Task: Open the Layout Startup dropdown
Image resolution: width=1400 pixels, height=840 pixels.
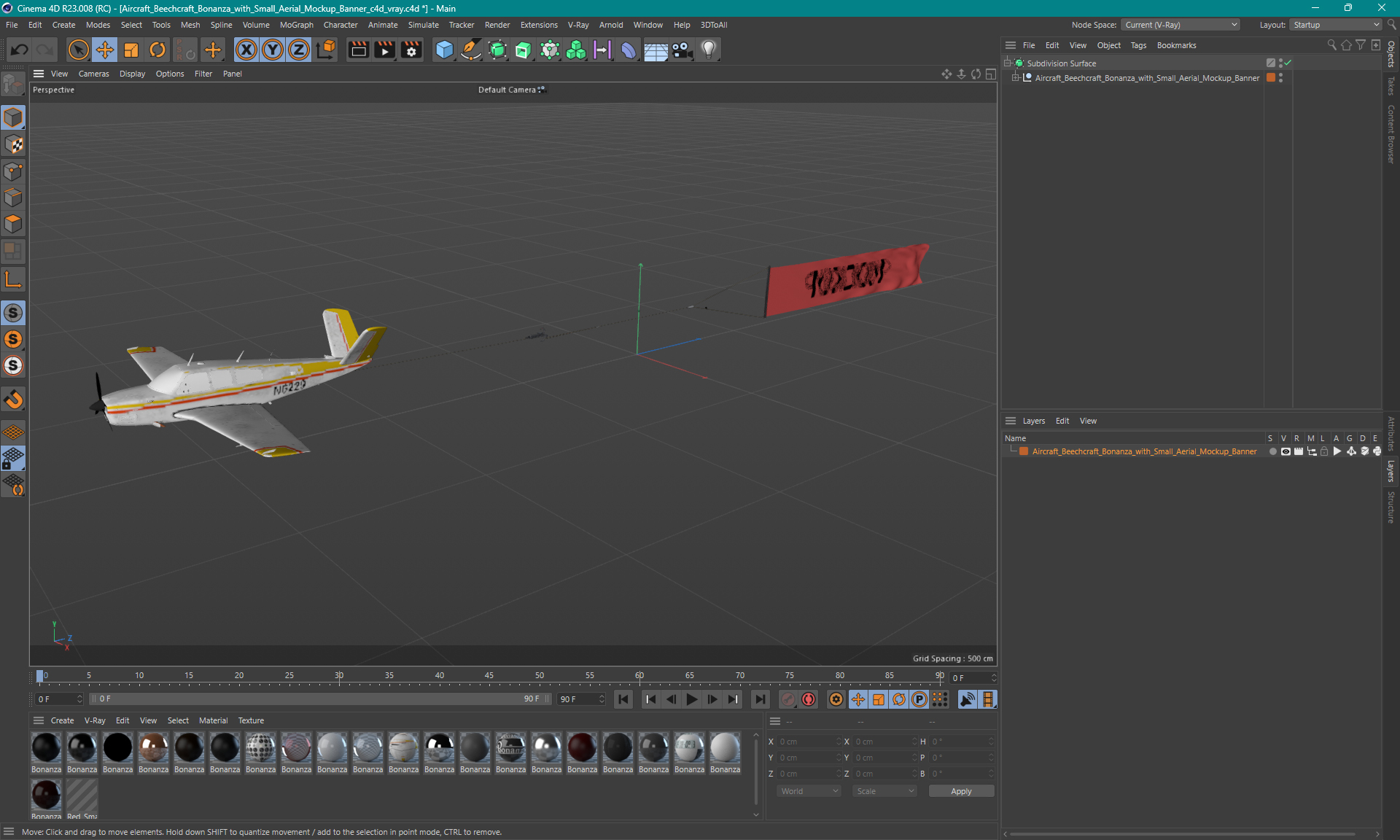Action: click(1336, 25)
